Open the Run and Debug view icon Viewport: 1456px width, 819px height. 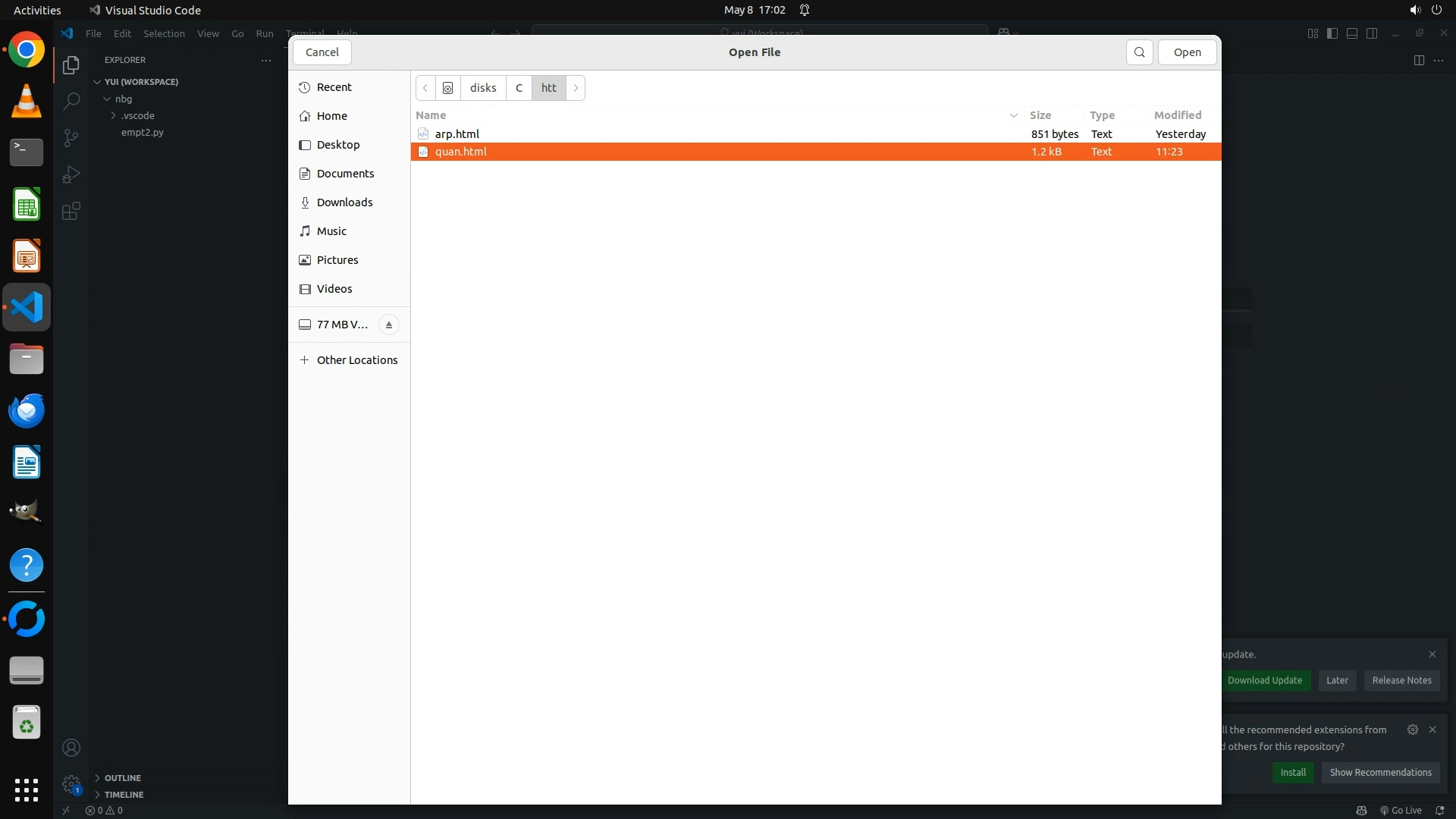coord(71,174)
